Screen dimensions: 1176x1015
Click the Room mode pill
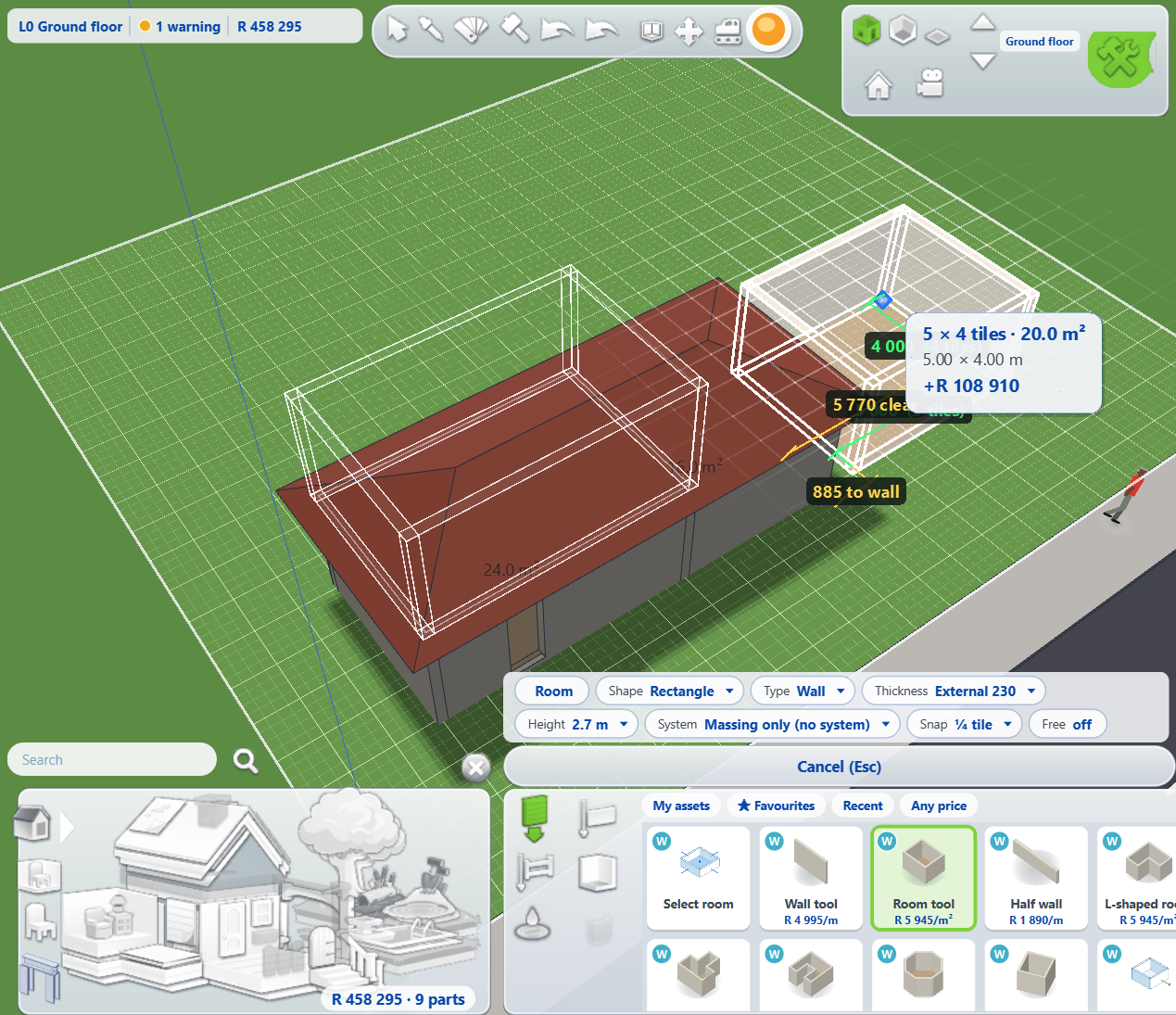click(x=553, y=691)
